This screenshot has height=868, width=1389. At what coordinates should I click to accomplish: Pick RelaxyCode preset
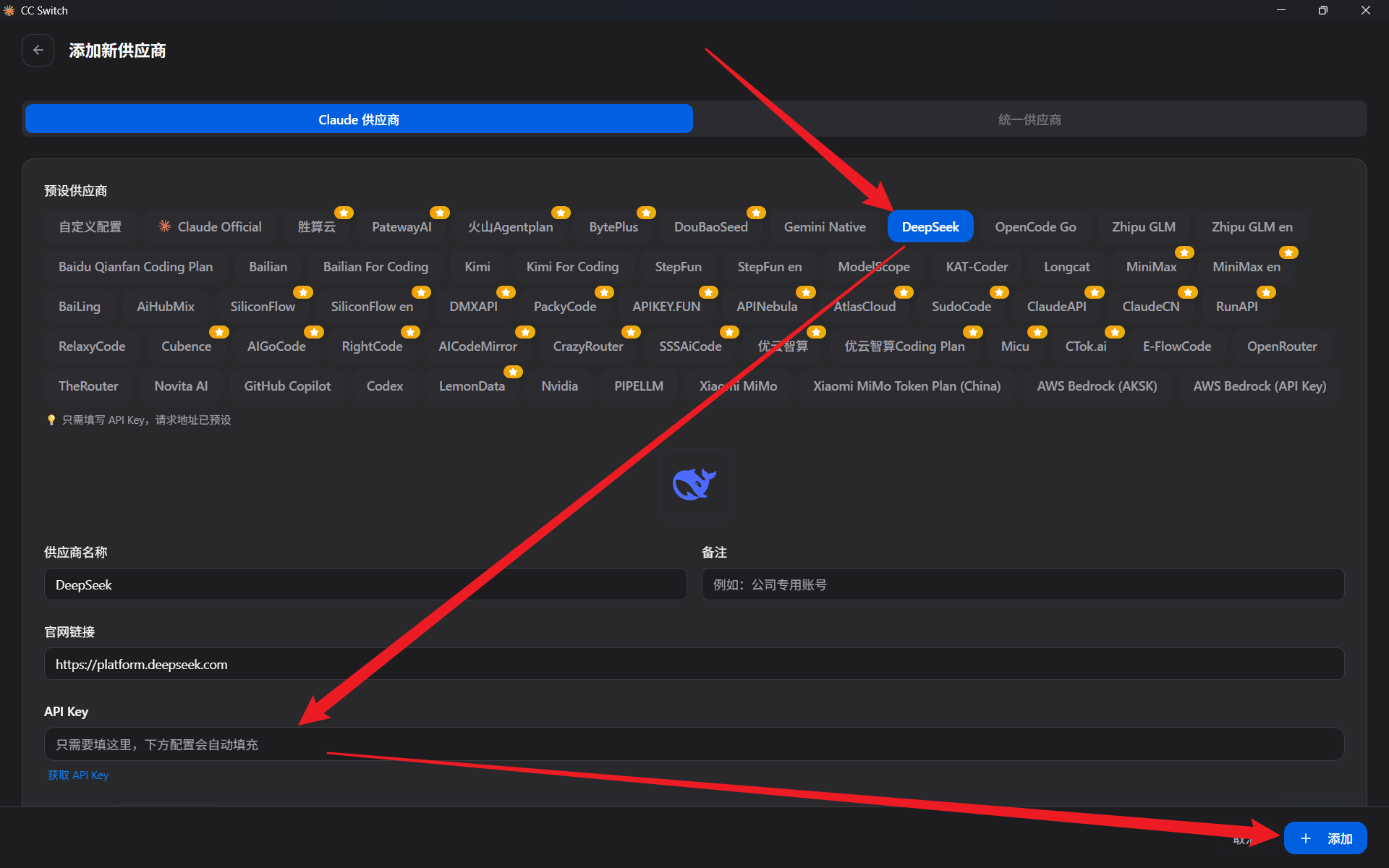[x=92, y=346]
